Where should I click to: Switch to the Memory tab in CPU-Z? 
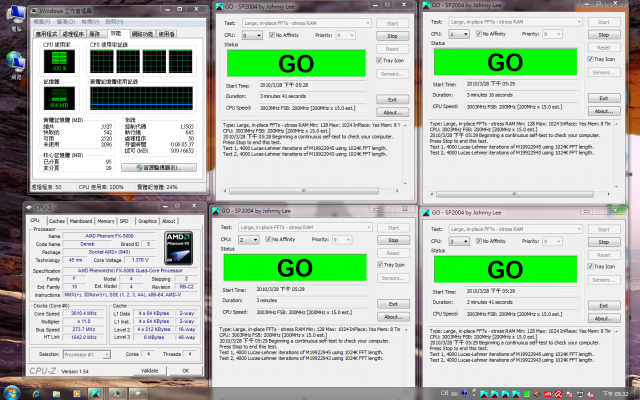106,221
